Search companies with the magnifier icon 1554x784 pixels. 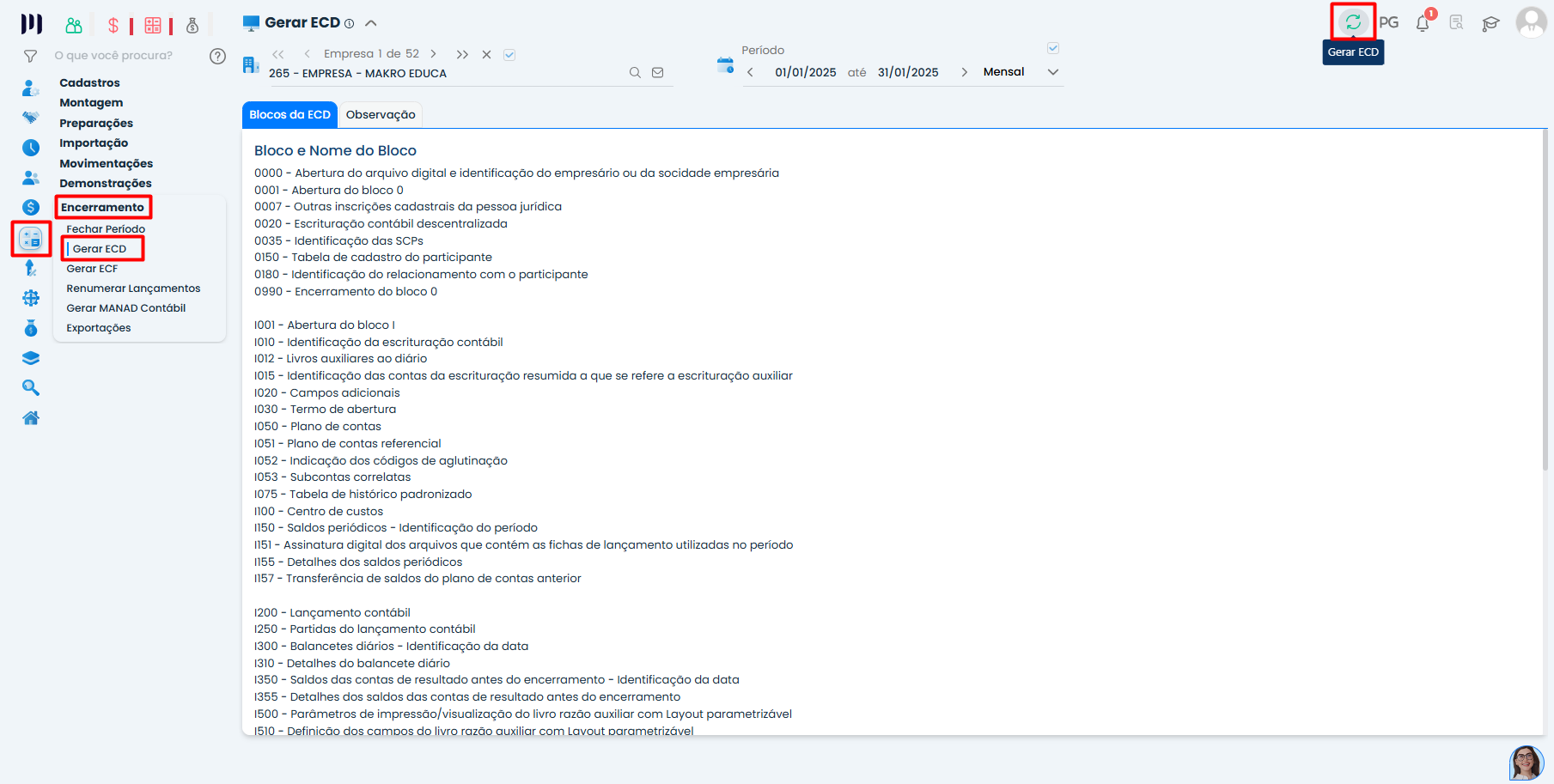coord(635,73)
